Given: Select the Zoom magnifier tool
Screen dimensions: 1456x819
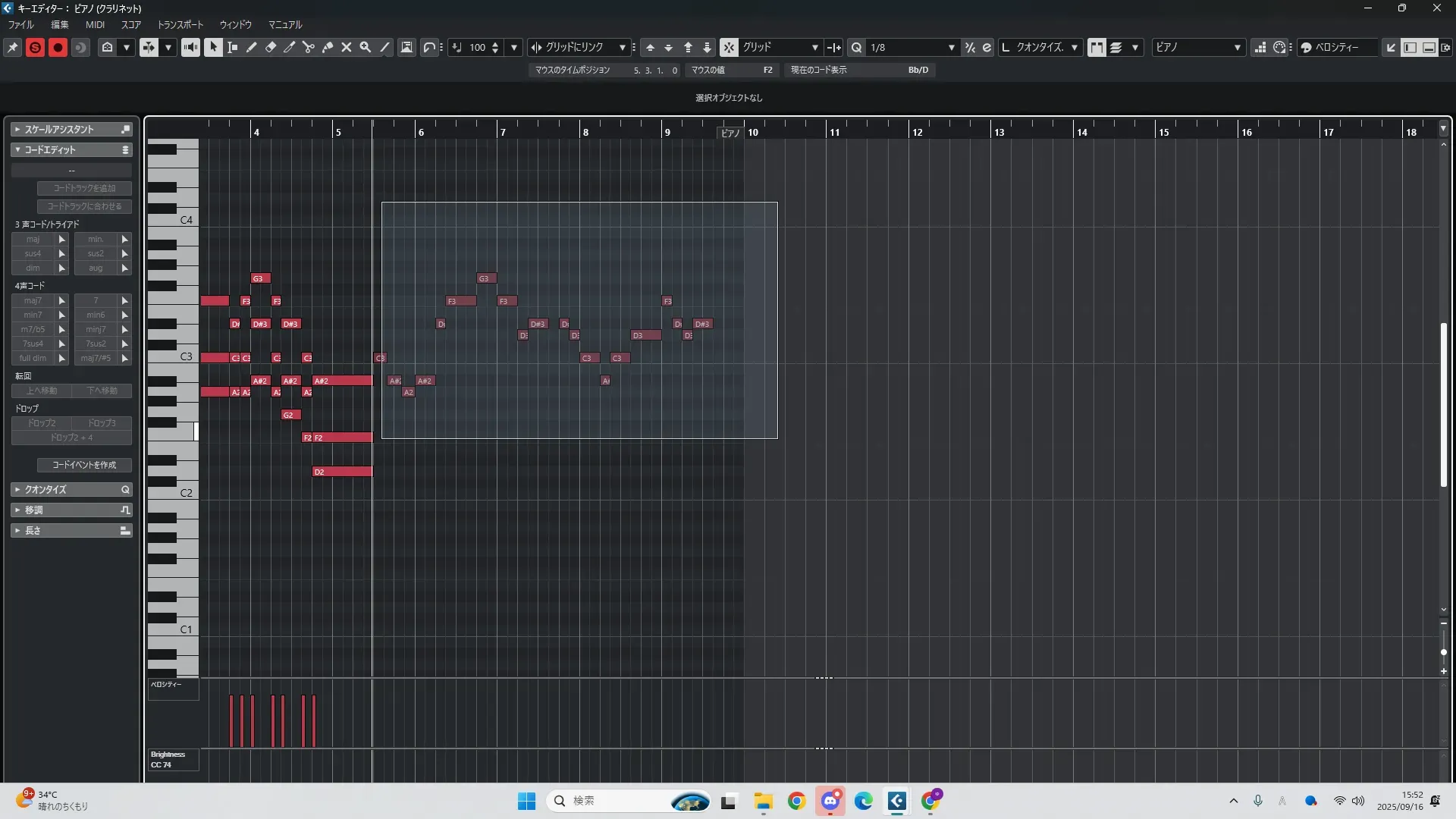Looking at the screenshot, I should pyautogui.click(x=366, y=47).
